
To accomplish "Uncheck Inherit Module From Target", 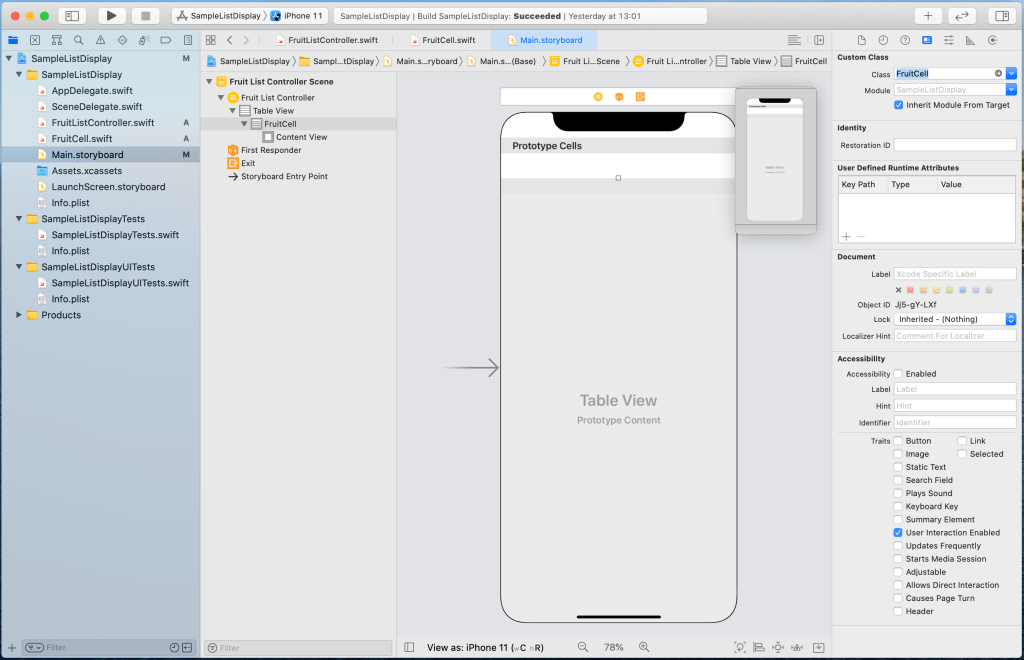I will pos(899,105).
